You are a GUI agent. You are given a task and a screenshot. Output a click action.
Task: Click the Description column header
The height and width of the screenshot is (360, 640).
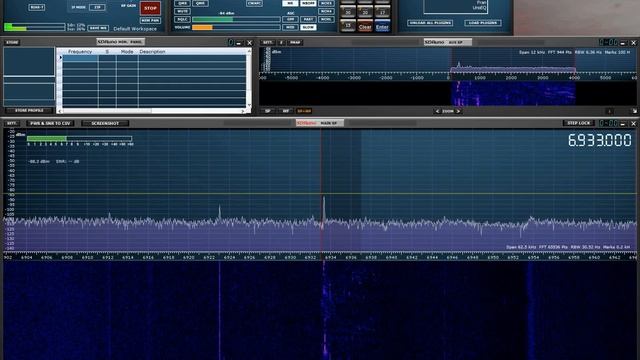pyautogui.click(x=152, y=52)
